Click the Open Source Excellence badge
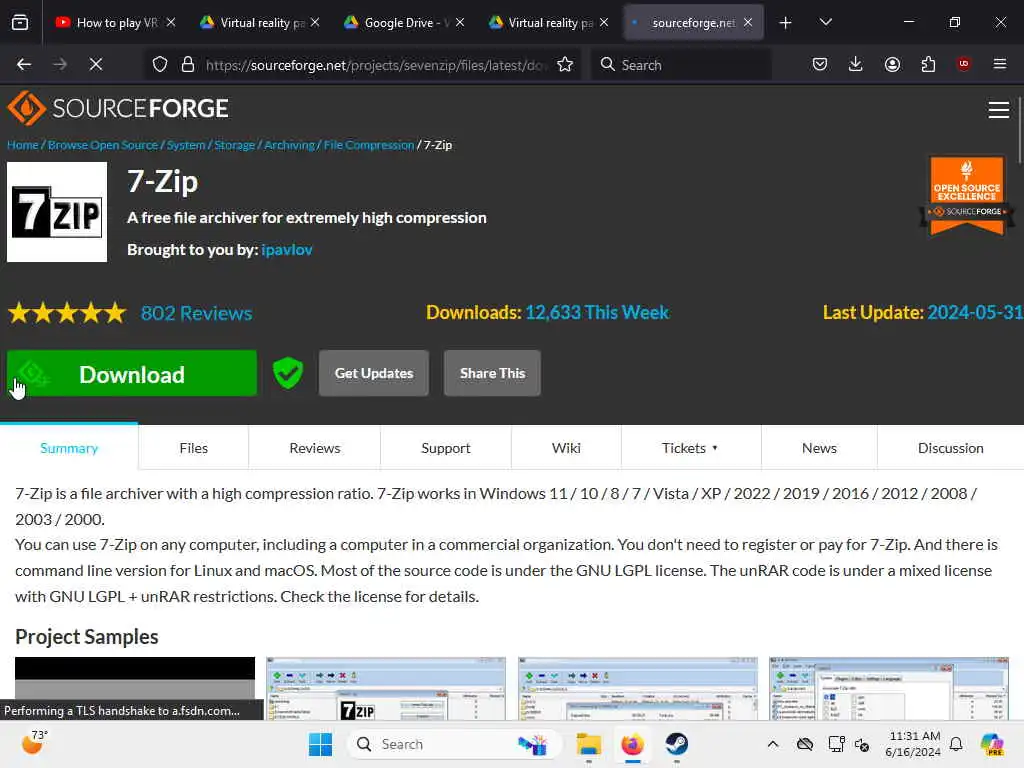 click(967, 195)
